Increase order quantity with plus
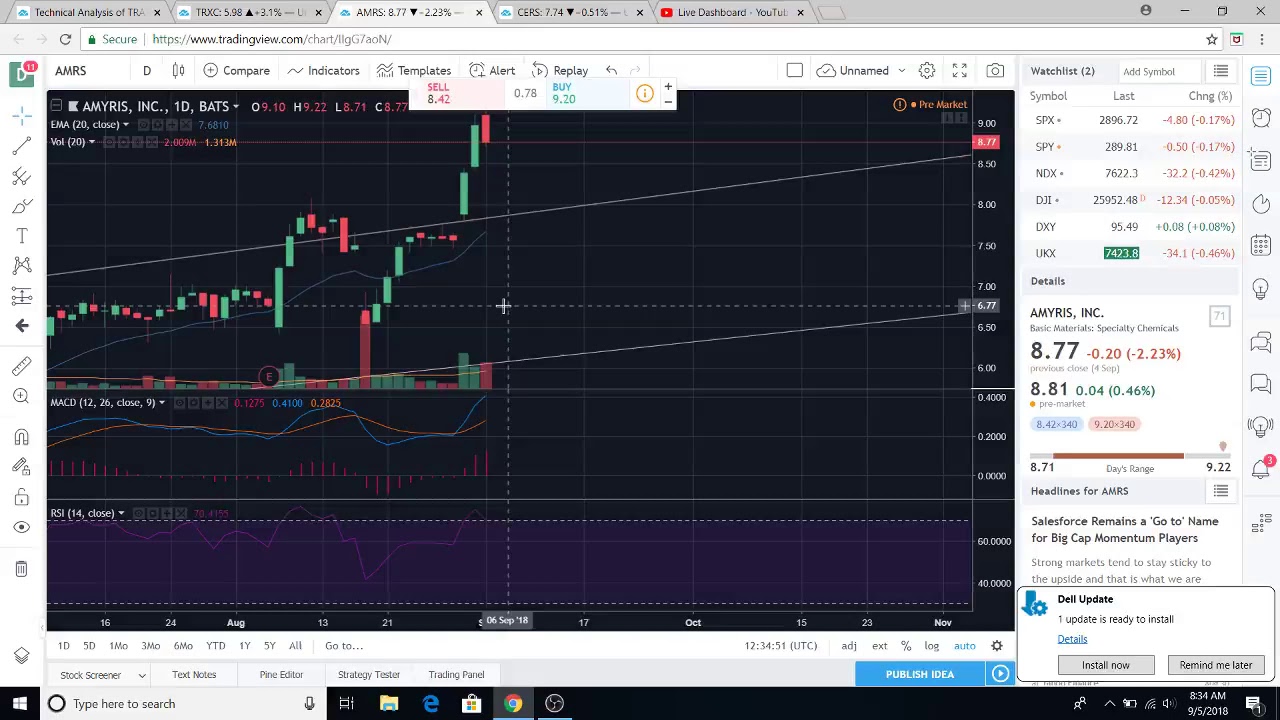 [668, 87]
